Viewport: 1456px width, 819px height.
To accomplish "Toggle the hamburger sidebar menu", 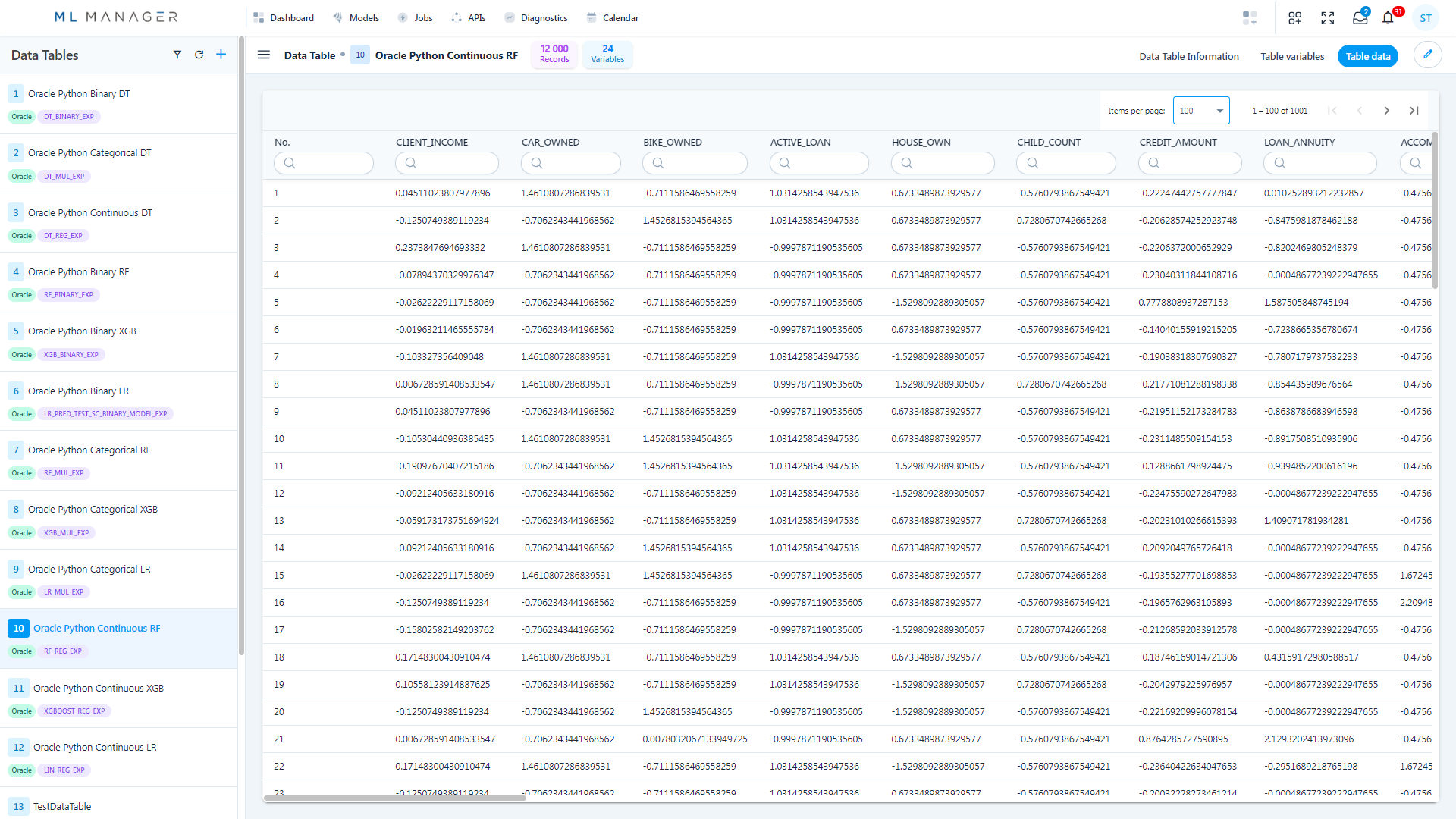I will point(264,55).
